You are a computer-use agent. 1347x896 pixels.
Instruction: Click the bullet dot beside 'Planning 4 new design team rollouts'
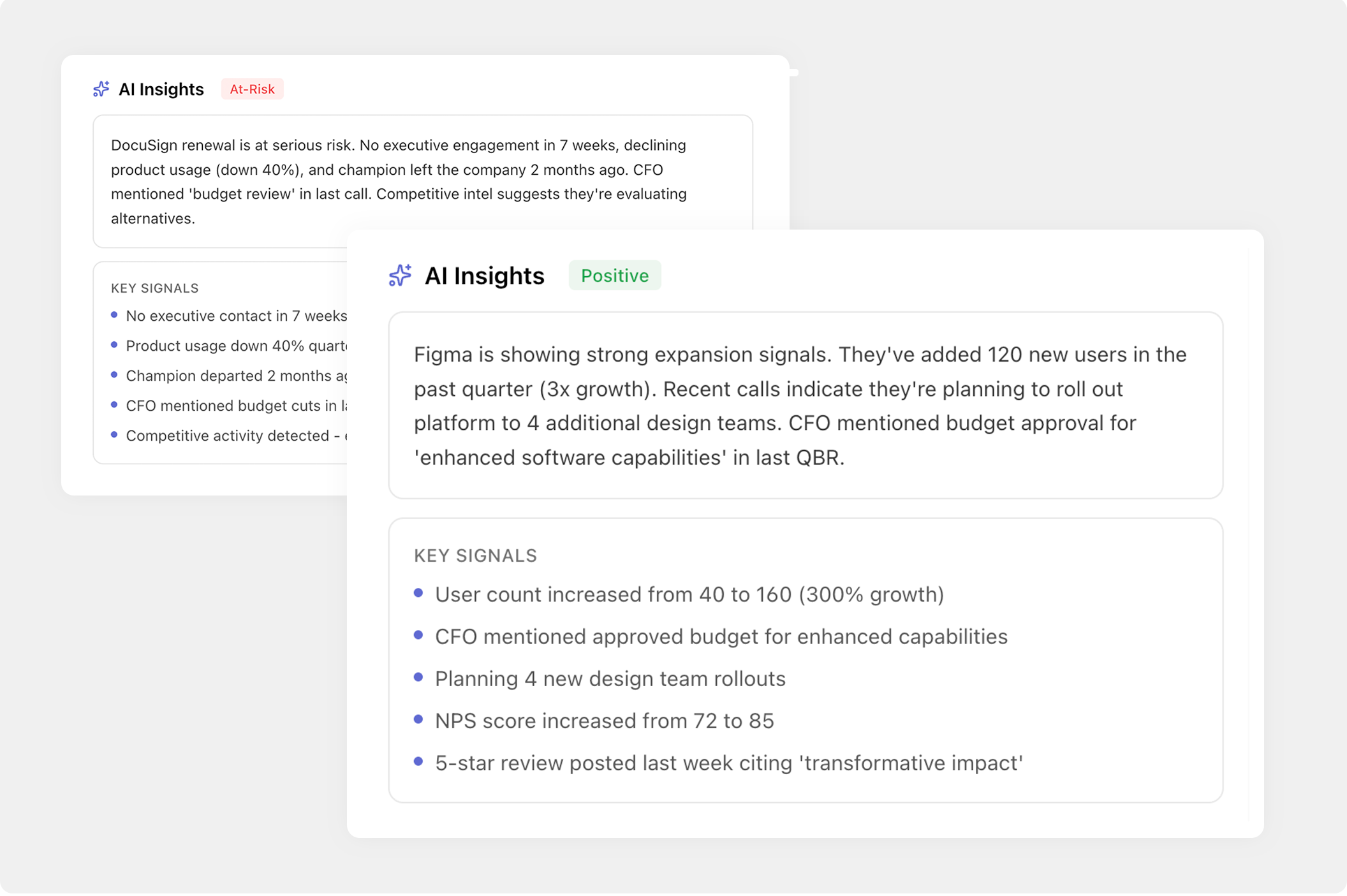click(x=419, y=677)
